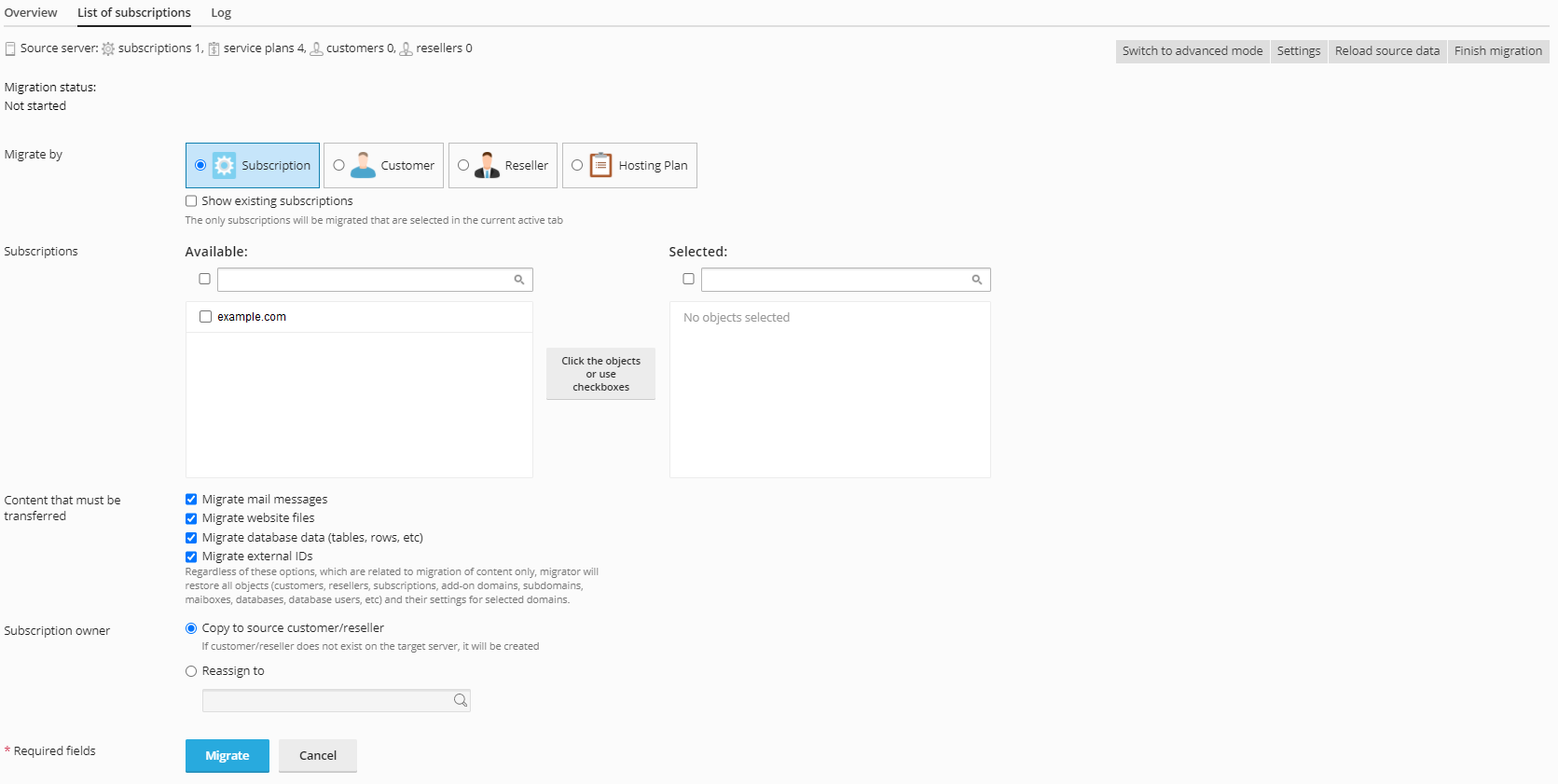Click the Subscription gear icon
This screenshot has height=784, width=1558.
[225, 166]
